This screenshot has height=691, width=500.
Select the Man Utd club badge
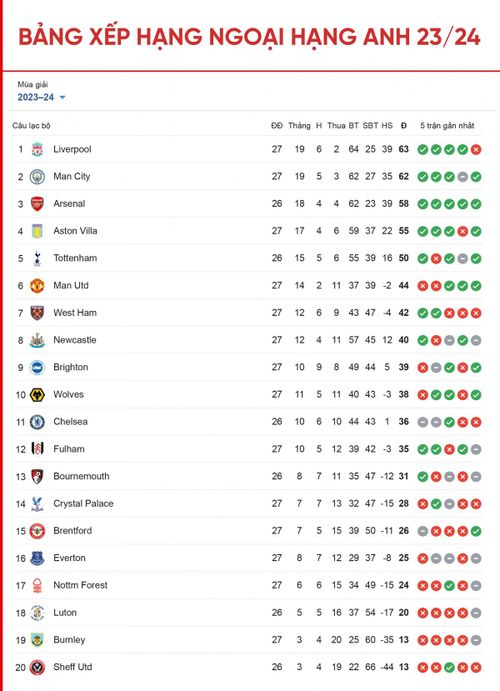(x=37, y=286)
